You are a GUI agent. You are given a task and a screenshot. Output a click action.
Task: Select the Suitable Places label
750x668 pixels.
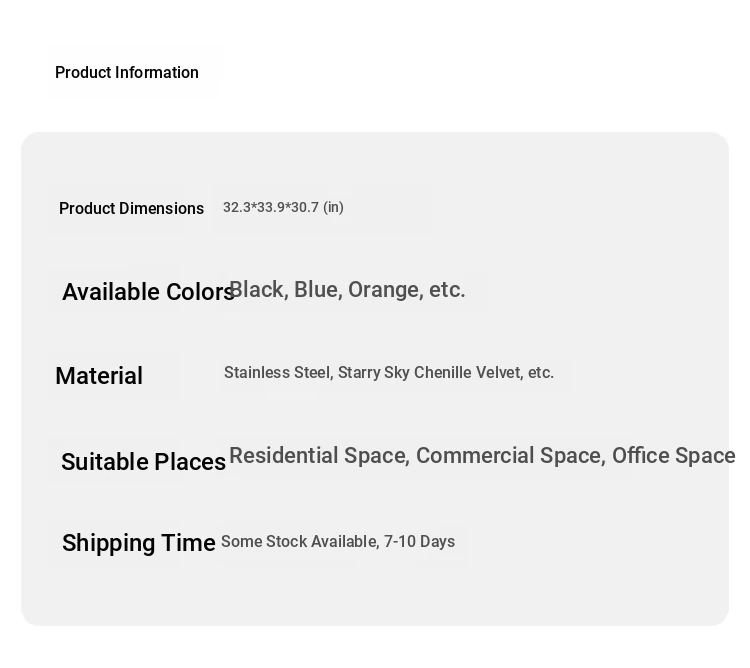[x=143, y=462]
